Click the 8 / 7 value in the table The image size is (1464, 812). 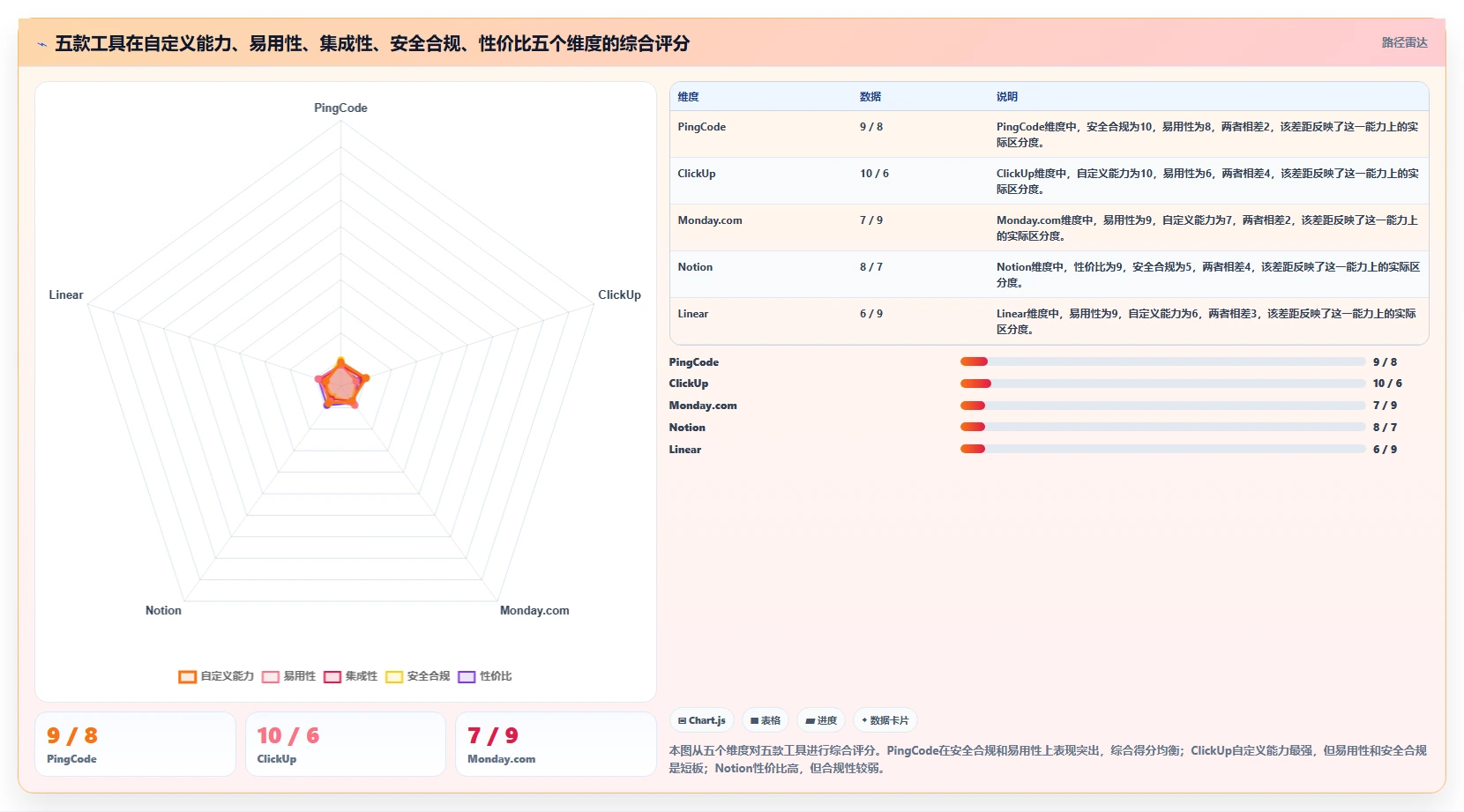pos(870,267)
